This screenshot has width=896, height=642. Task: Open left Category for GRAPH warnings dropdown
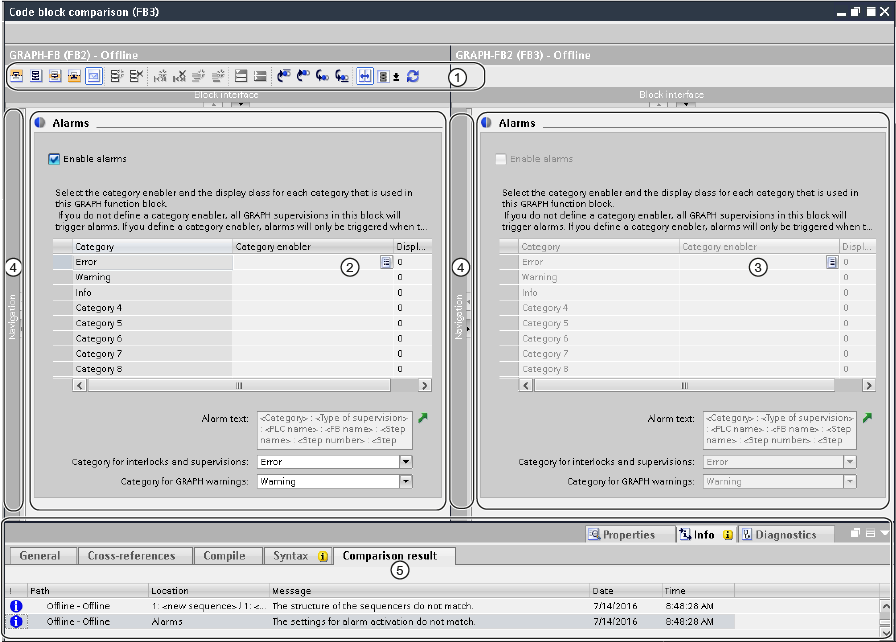click(406, 481)
